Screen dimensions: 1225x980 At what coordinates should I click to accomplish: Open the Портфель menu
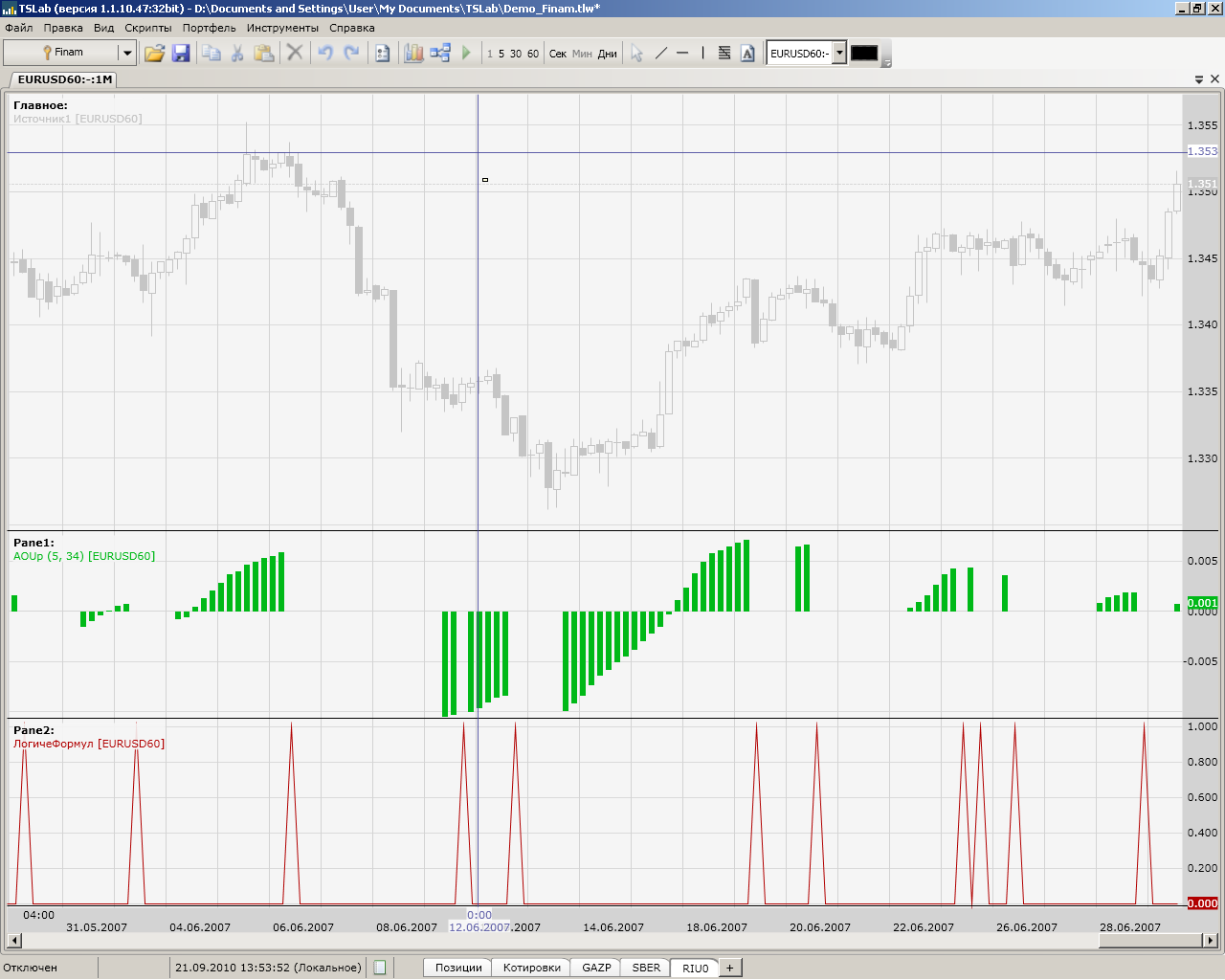click(210, 28)
